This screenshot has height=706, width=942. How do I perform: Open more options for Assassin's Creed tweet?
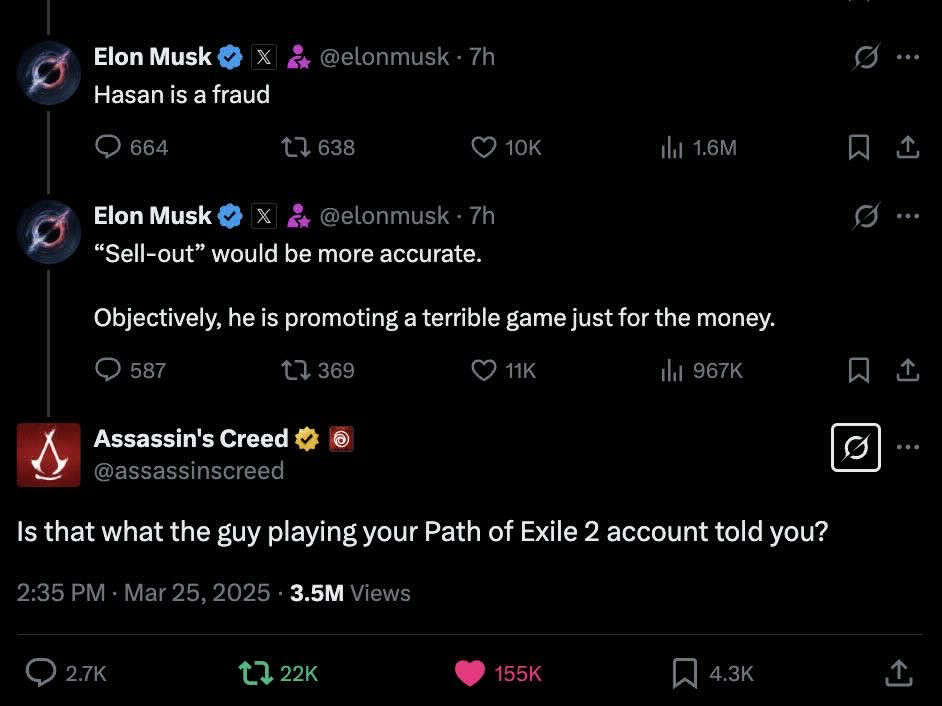(907, 447)
